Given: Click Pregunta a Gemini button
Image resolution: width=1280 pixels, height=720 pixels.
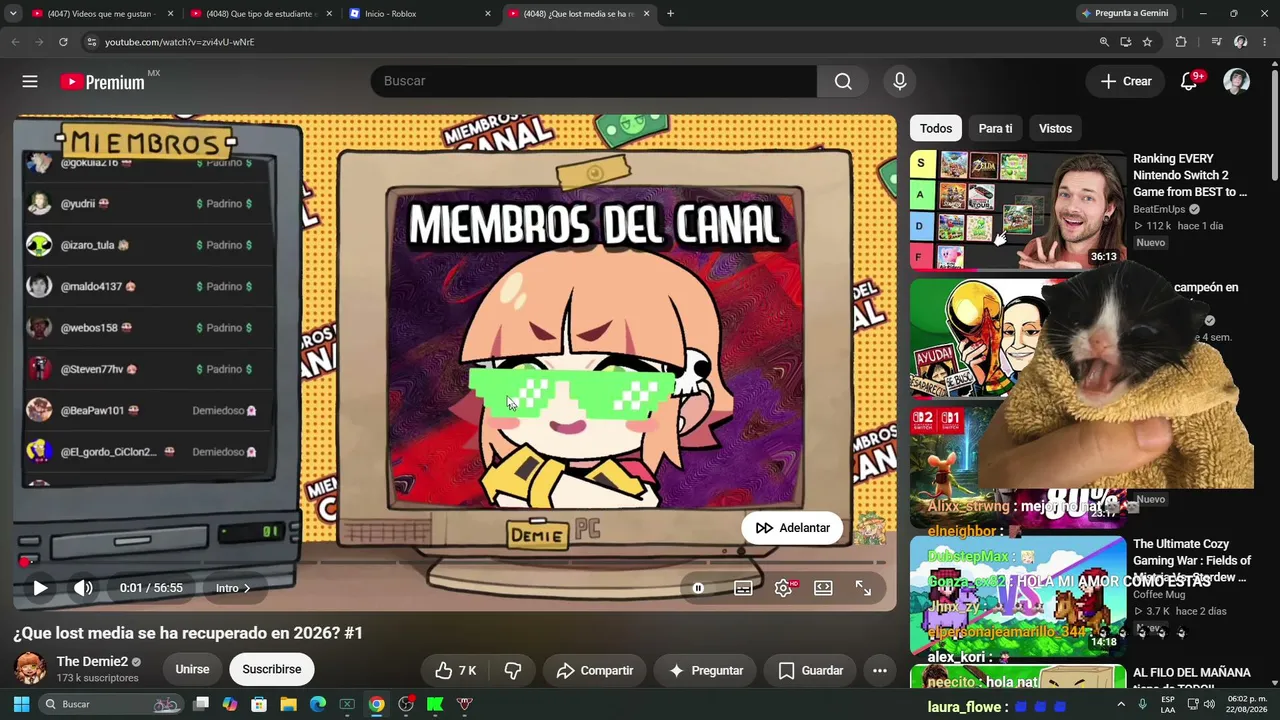Looking at the screenshot, I should pos(1126,14).
